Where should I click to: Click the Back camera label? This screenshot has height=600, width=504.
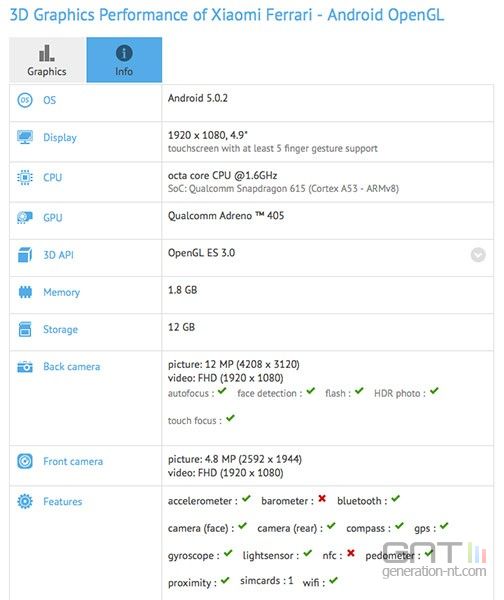click(x=72, y=367)
